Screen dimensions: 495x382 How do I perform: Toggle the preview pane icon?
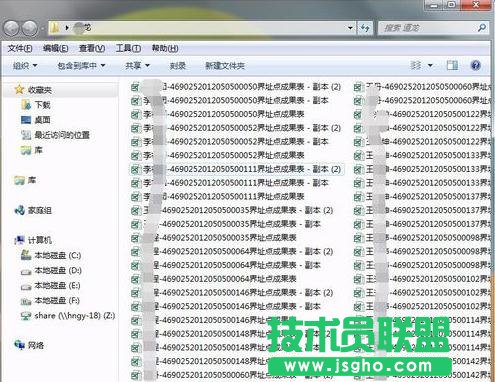(x=452, y=65)
